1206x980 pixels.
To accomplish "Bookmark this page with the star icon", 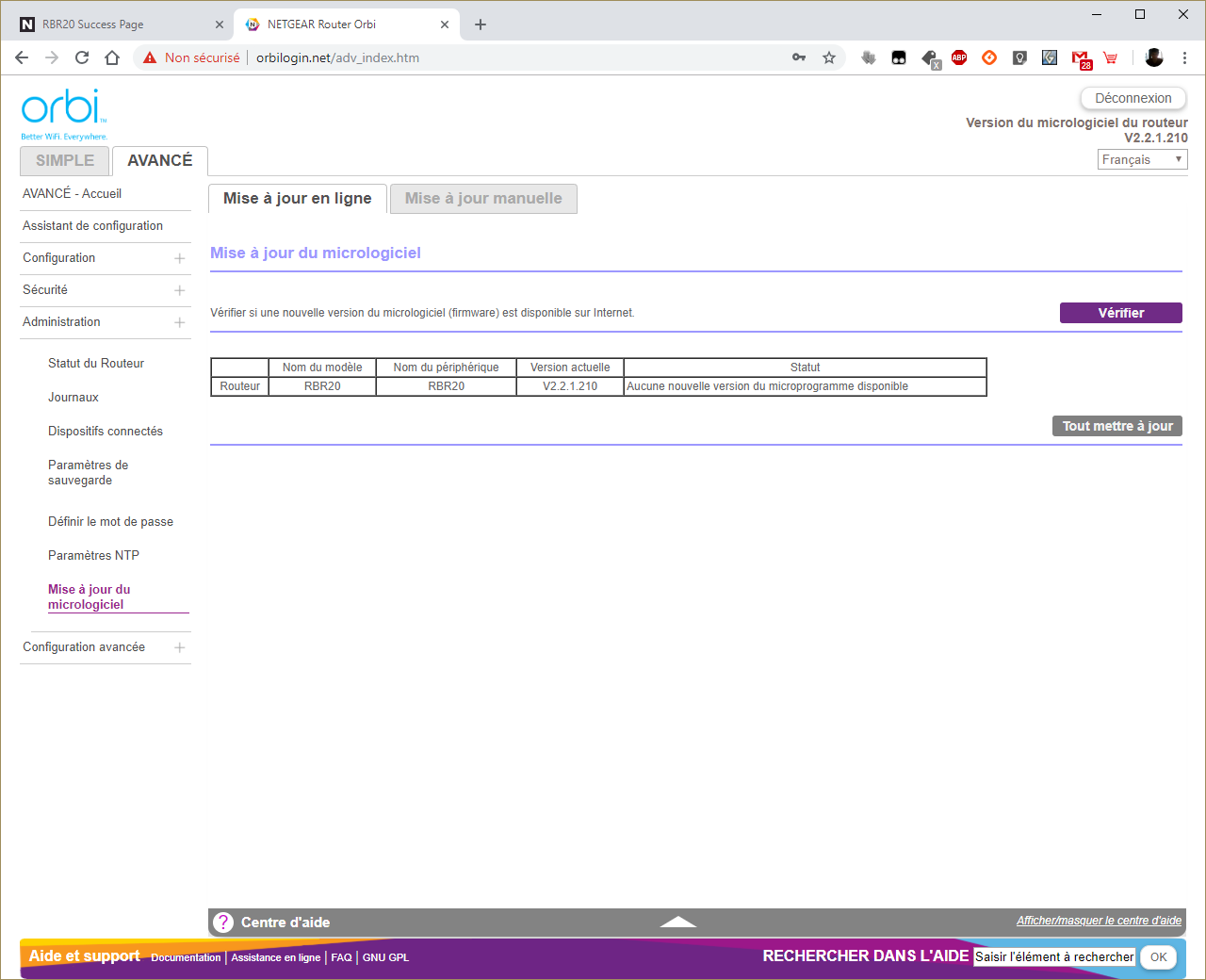I will [x=829, y=57].
